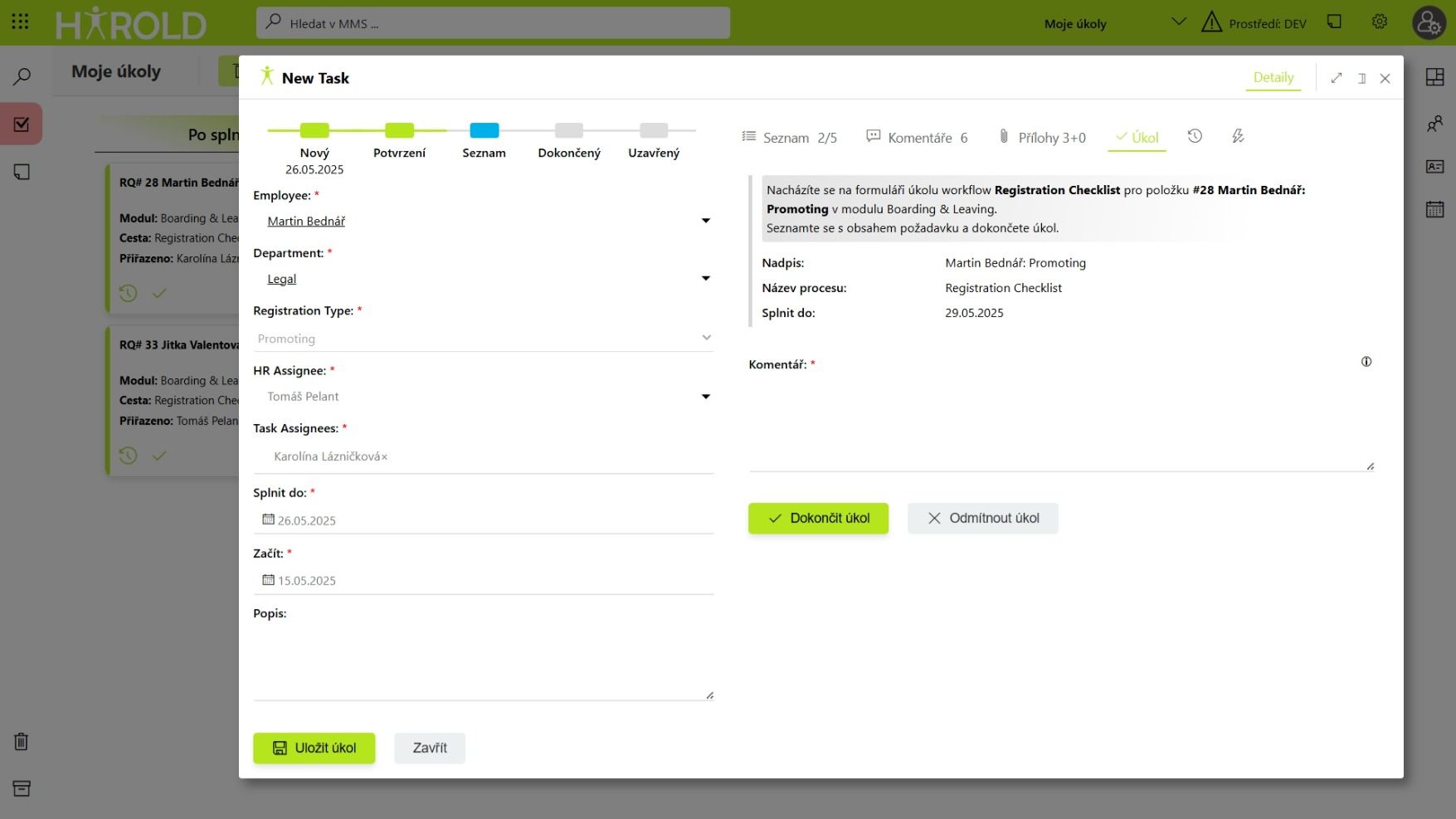Show task history clock icon tab
Image resolution: width=1456 pixels, height=819 pixels.
pos(1195,136)
